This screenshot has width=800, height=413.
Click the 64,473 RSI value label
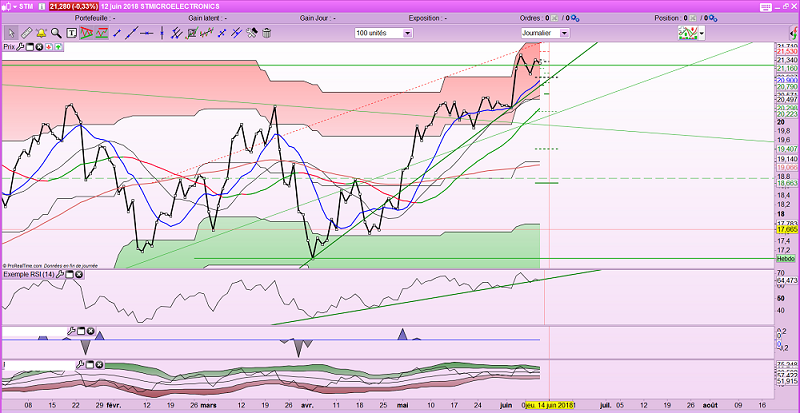pyautogui.click(x=787, y=281)
